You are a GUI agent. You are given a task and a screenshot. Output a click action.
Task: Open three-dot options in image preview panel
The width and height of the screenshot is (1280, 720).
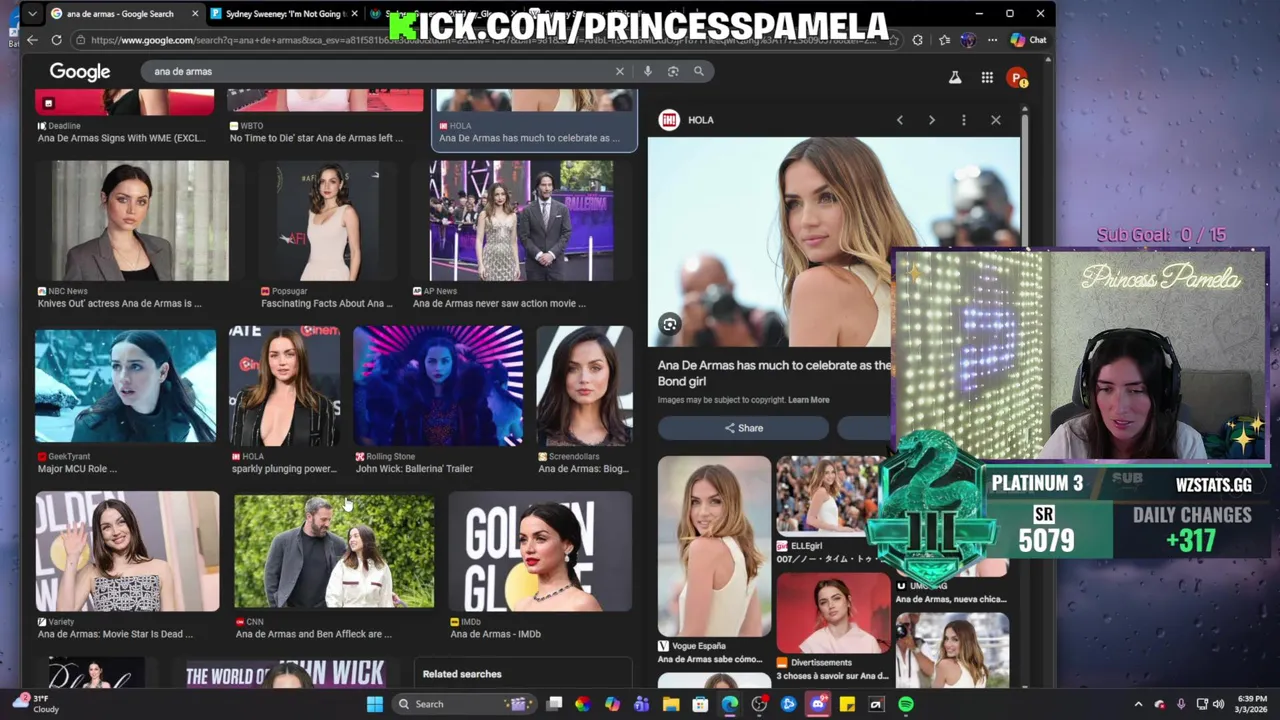pyautogui.click(x=964, y=120)
